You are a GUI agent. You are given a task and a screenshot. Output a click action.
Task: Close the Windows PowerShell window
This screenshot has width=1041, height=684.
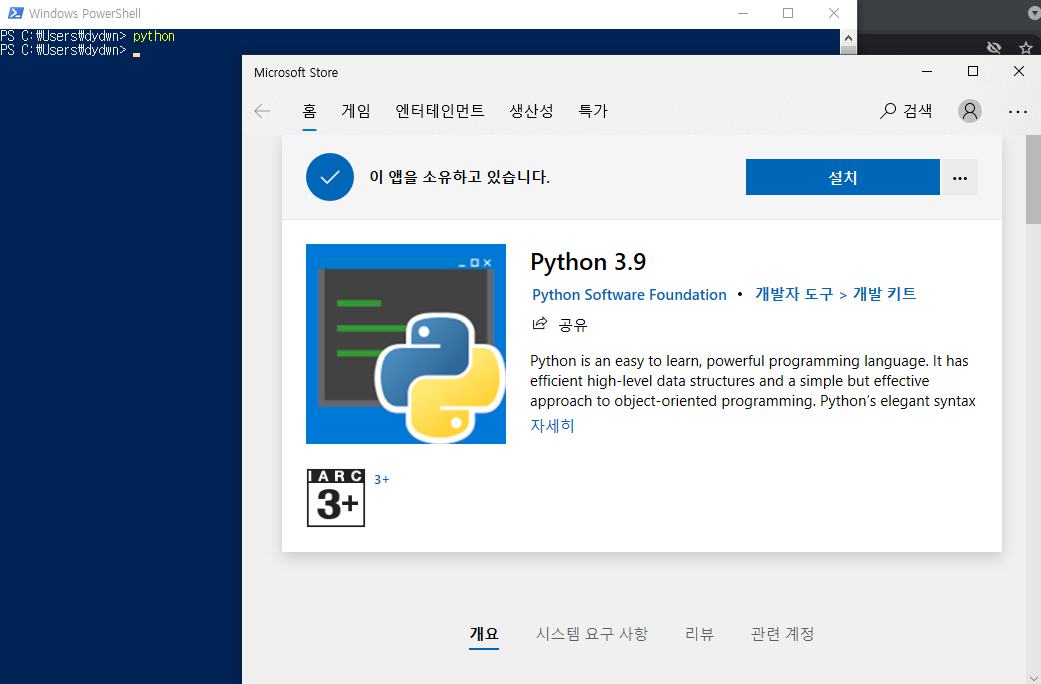(x=834, y=13)
